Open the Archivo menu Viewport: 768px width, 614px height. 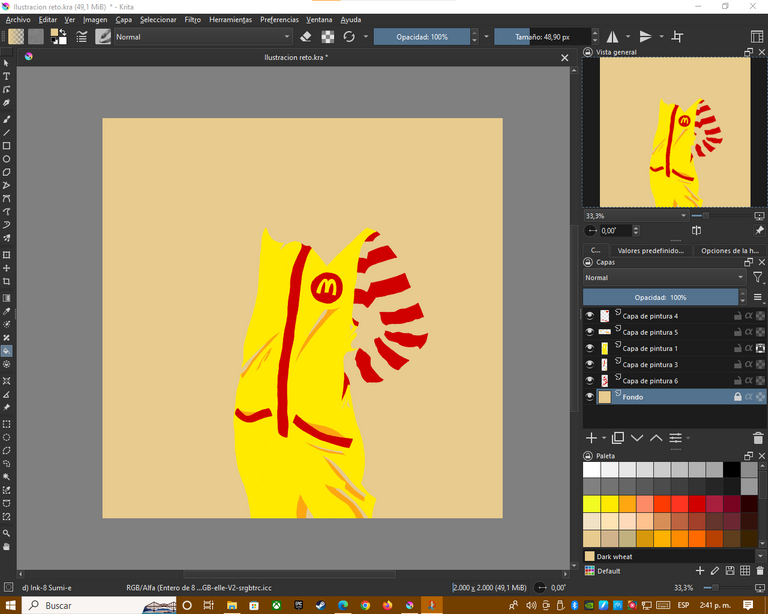click(18, 20)
